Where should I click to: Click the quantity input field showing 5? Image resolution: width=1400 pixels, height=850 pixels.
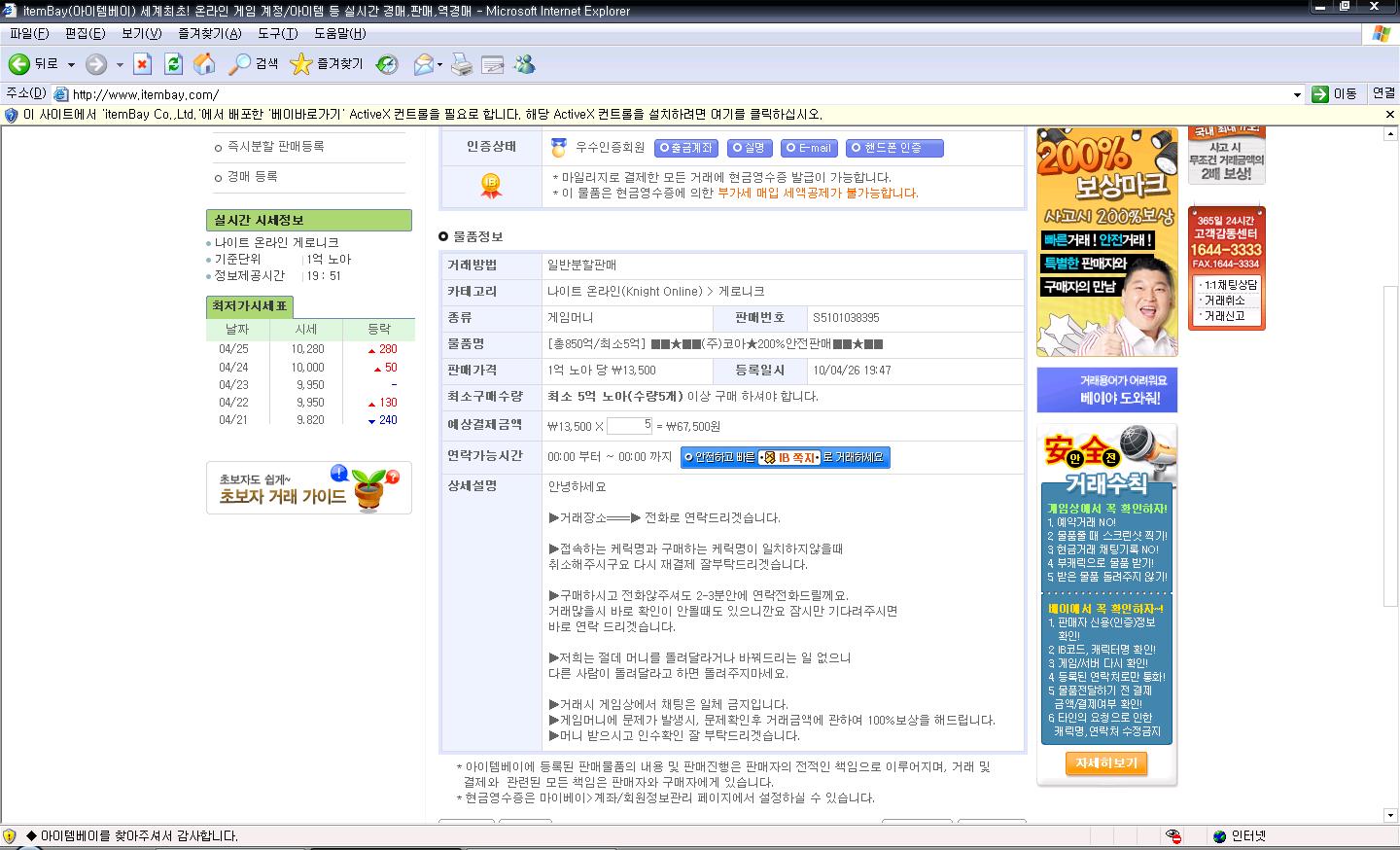pos(630,425)
